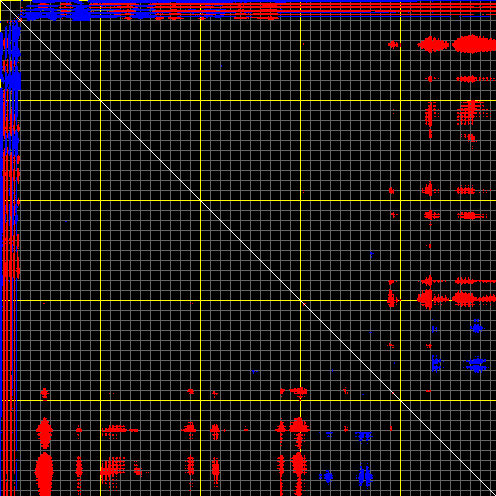Select the tiny red dot on the white diagonal line

[x=303, y=303]
